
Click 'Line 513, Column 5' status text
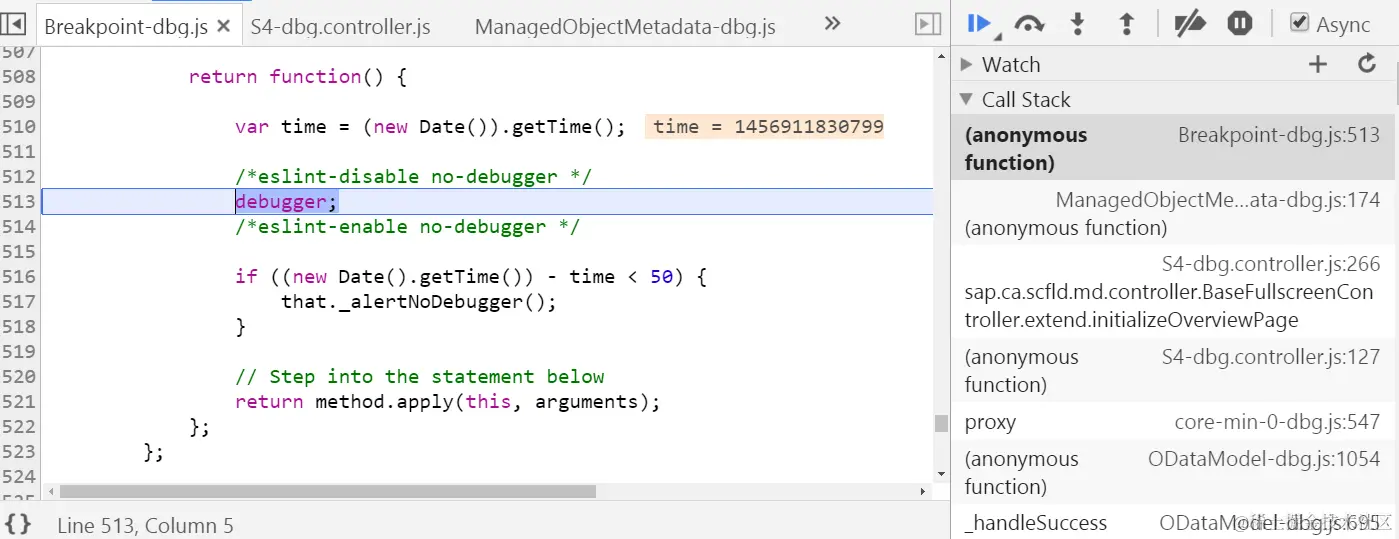[145, 525]
